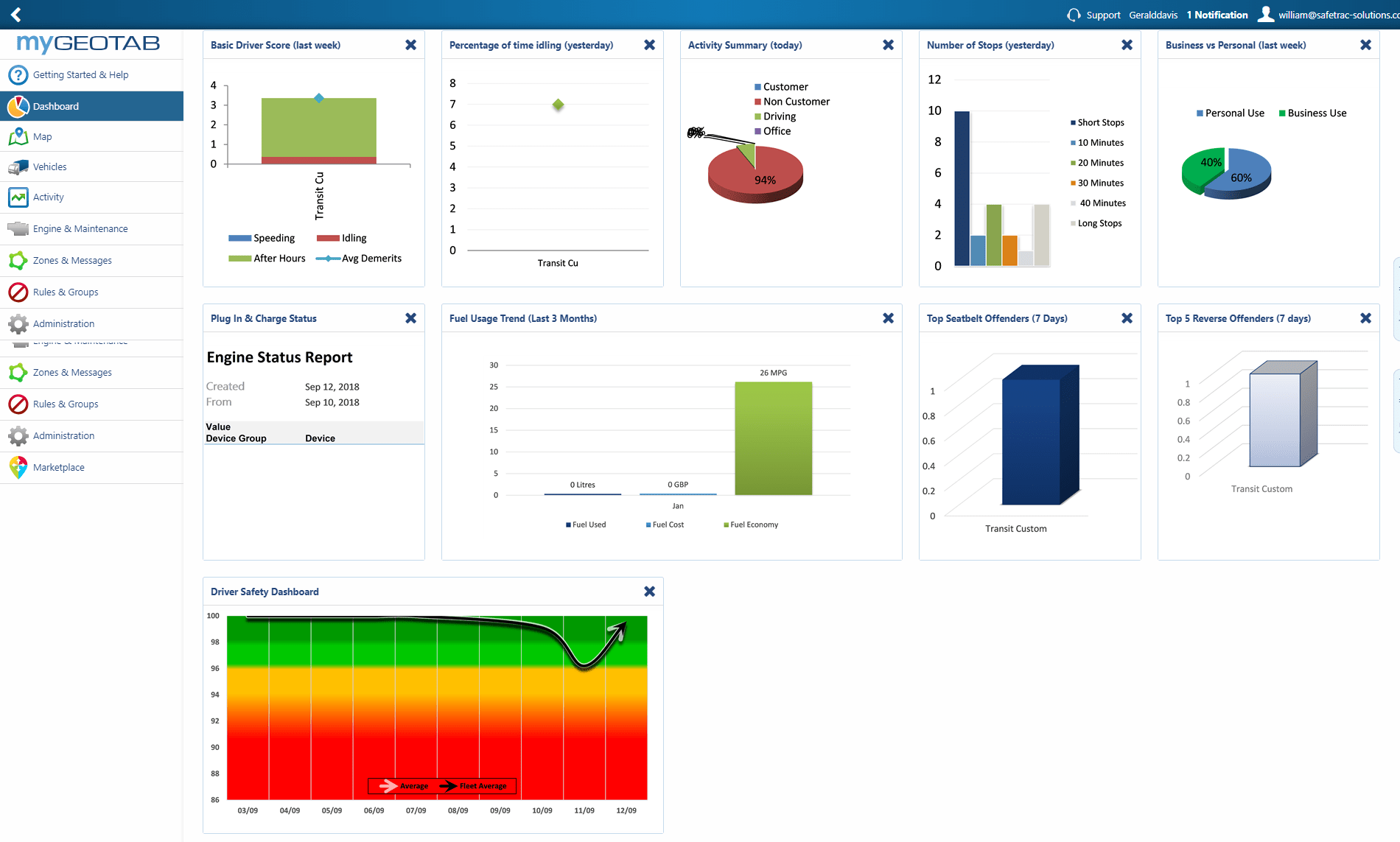This screenshot has width=1400, height=842.
Task: Click the user profile avatar icon
Action: (1266, 14)
